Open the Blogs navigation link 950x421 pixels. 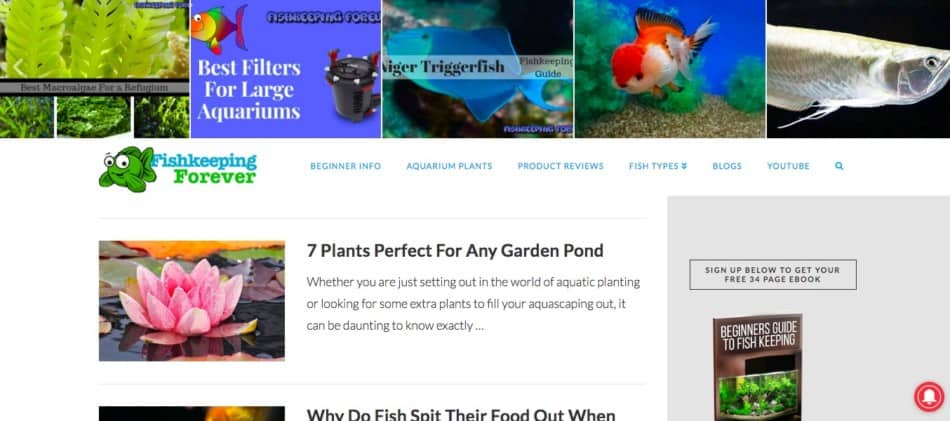[726, 166]
